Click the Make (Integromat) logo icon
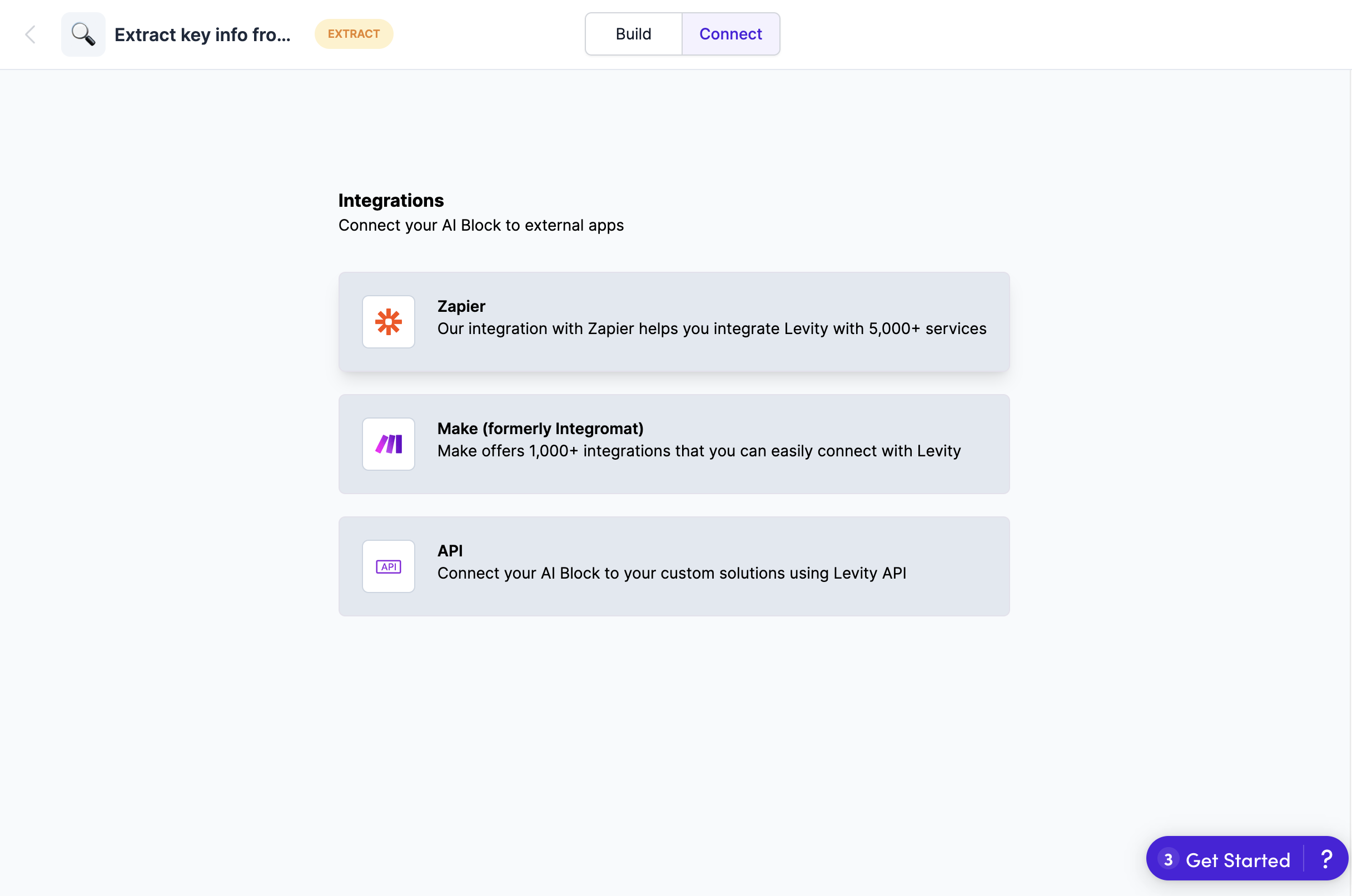1352x896 pixels. pyautogui.click(x=388, y=444)
